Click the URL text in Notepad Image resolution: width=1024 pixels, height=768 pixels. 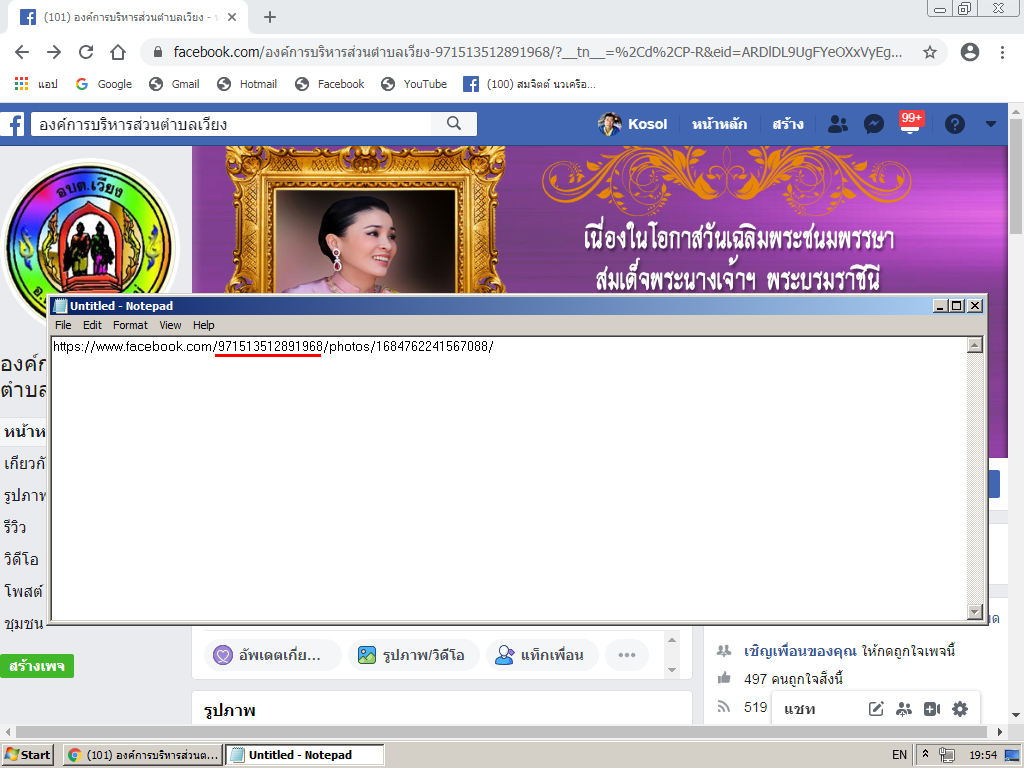coord(273,346)
